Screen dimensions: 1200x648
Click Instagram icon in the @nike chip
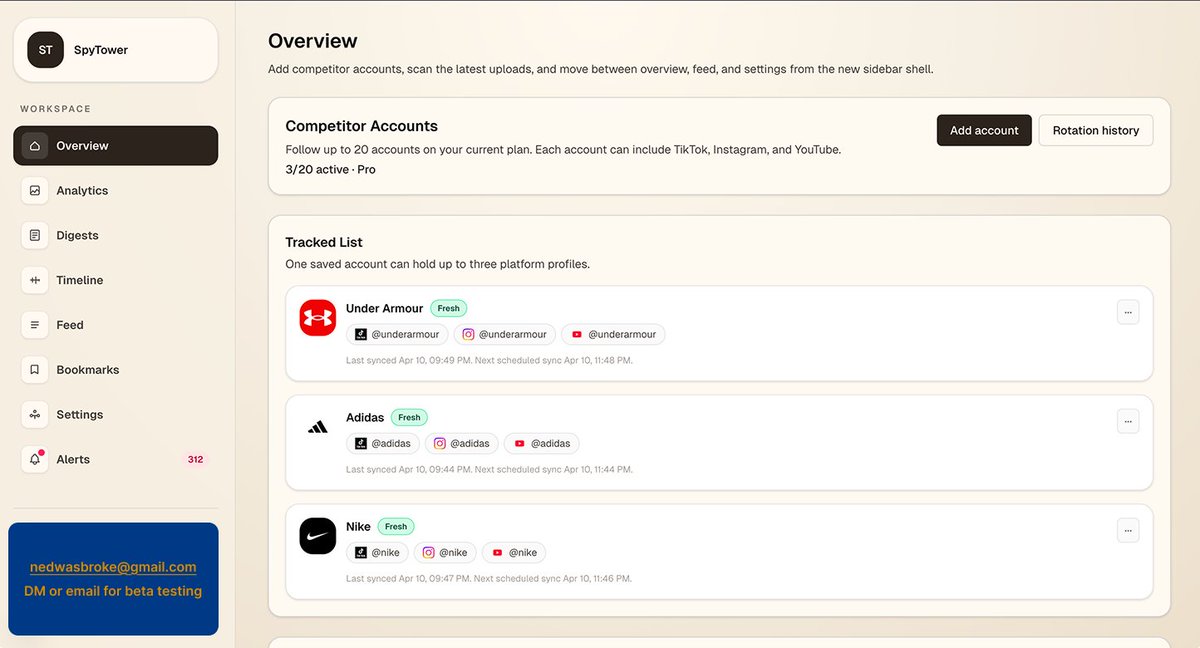coord(428,552)
